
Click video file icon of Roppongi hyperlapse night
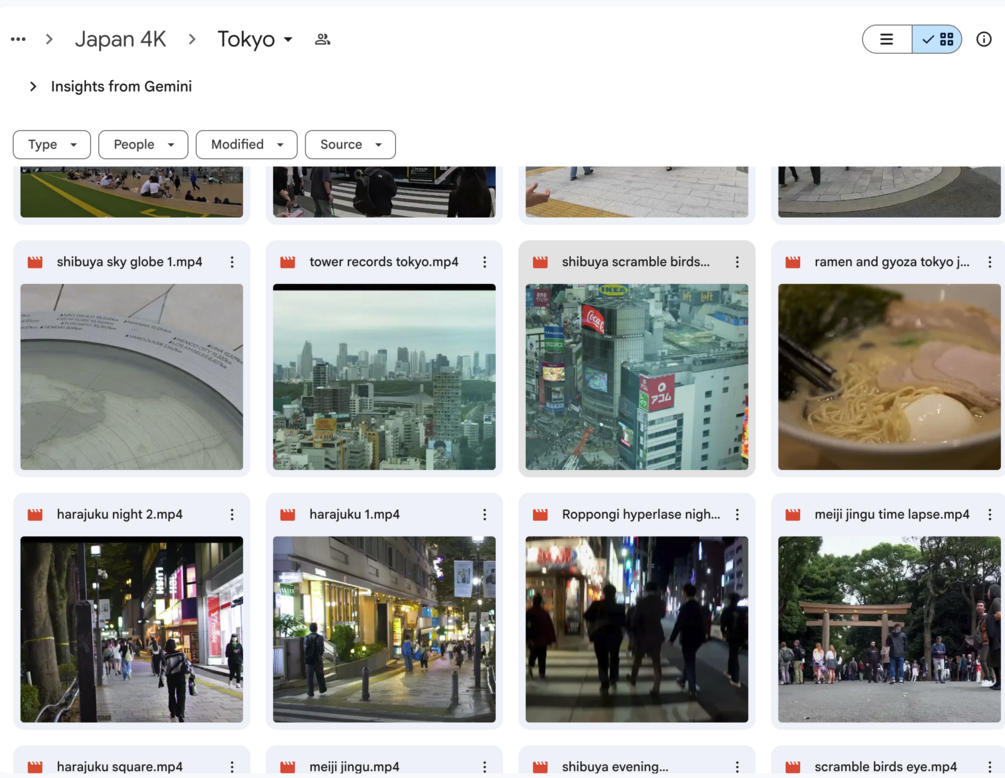pos(540,515)
